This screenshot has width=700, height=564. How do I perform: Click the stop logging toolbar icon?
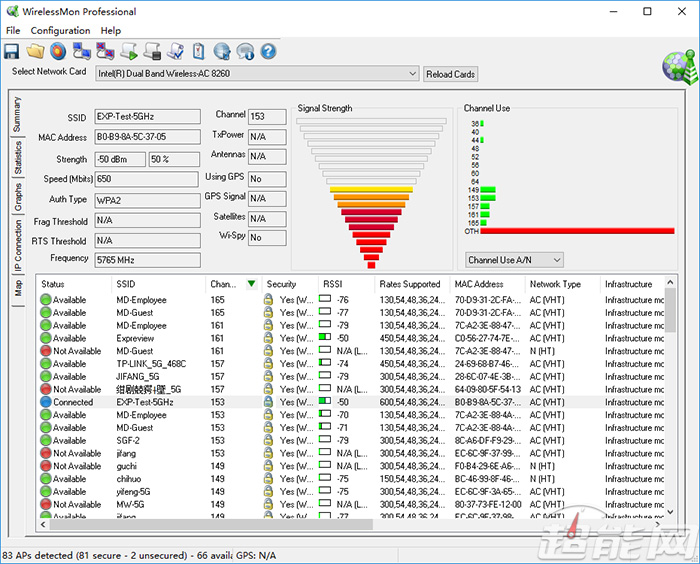[152, 51]
